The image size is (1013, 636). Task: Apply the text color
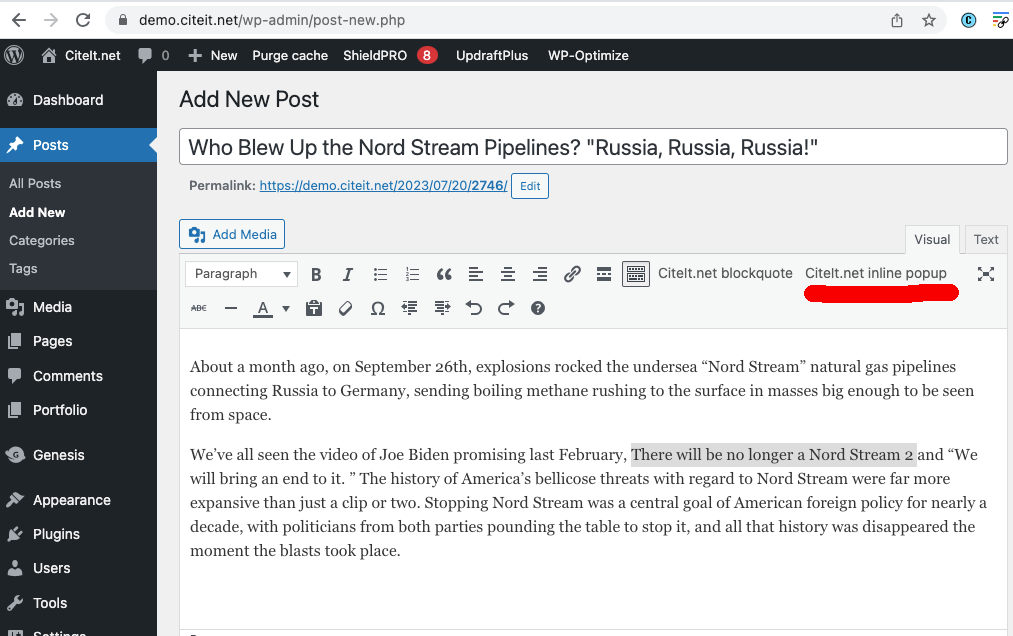coord(263,308)
